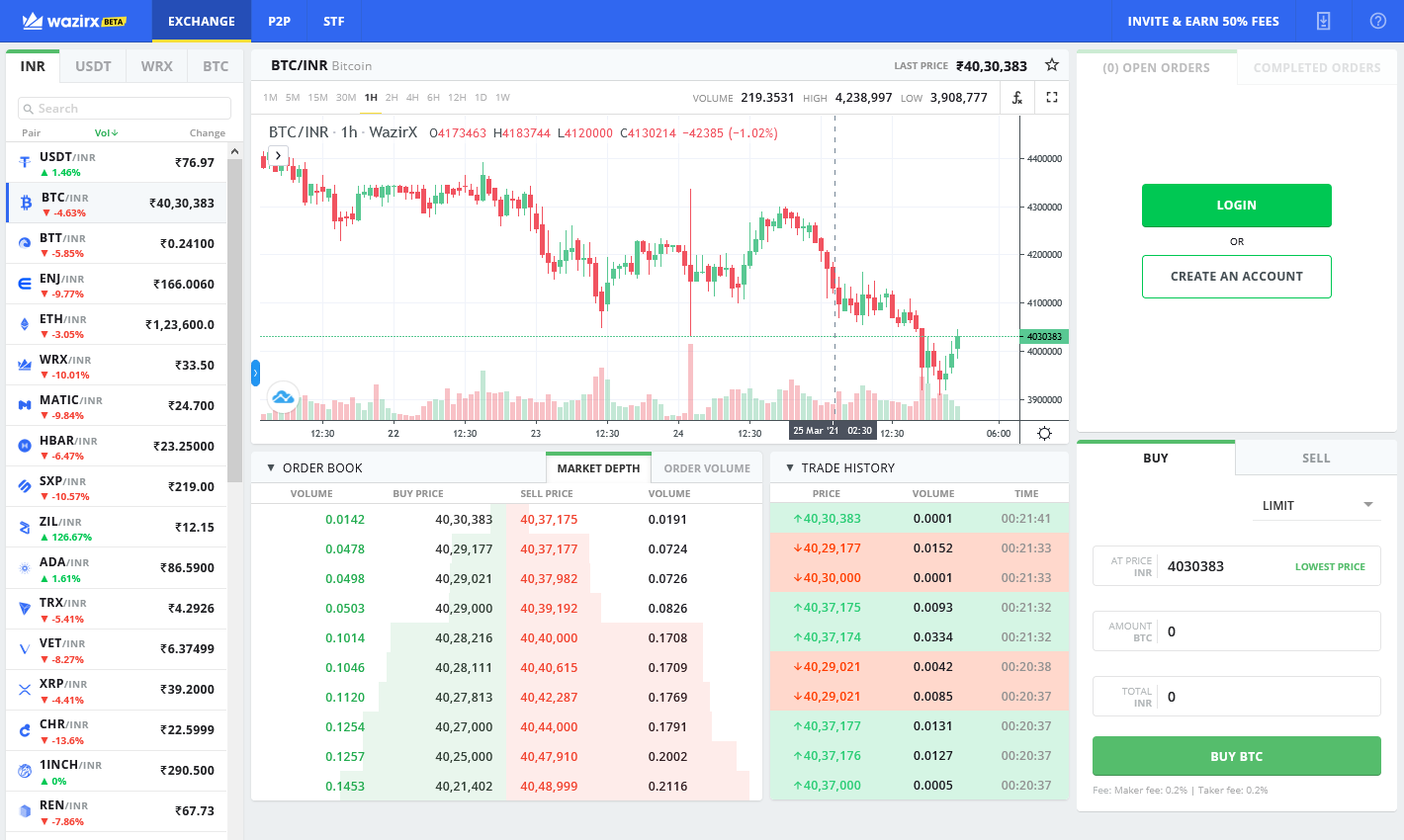Viewport: 1404px width, 840px height.
Task: Click the Ethereum coin icon
Action: [25, 324]
